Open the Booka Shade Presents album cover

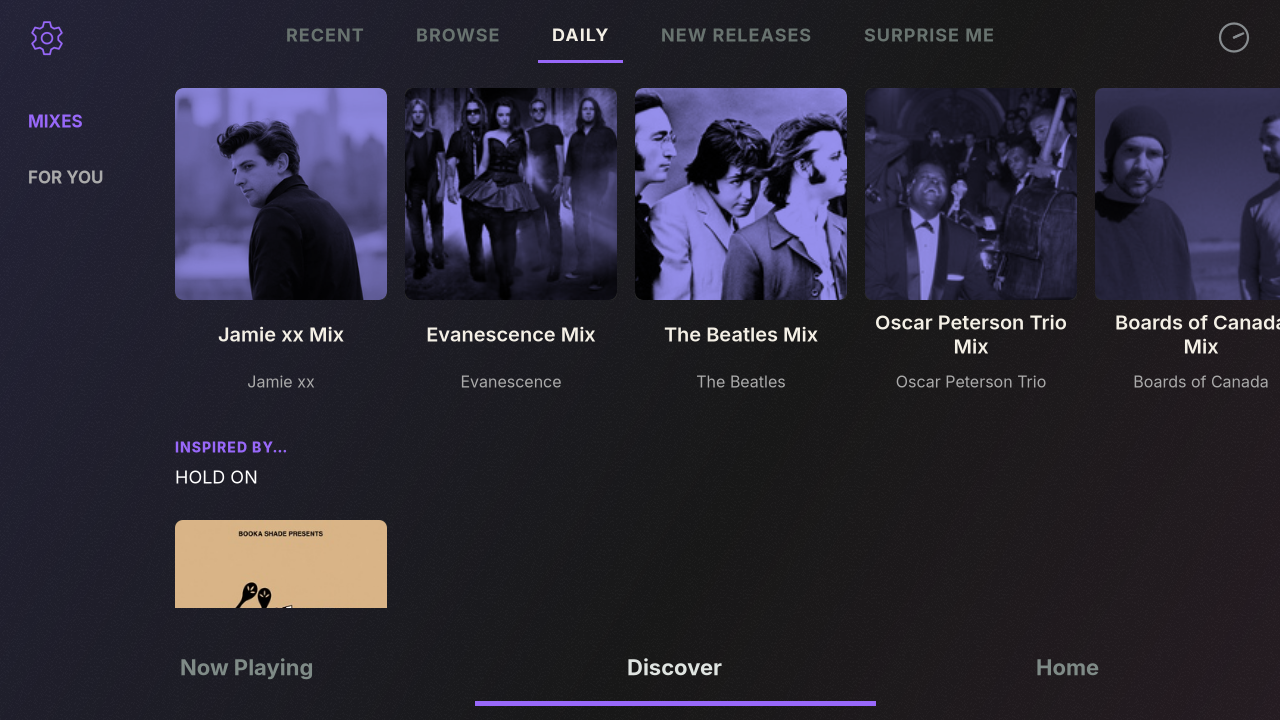click(281, 564)
